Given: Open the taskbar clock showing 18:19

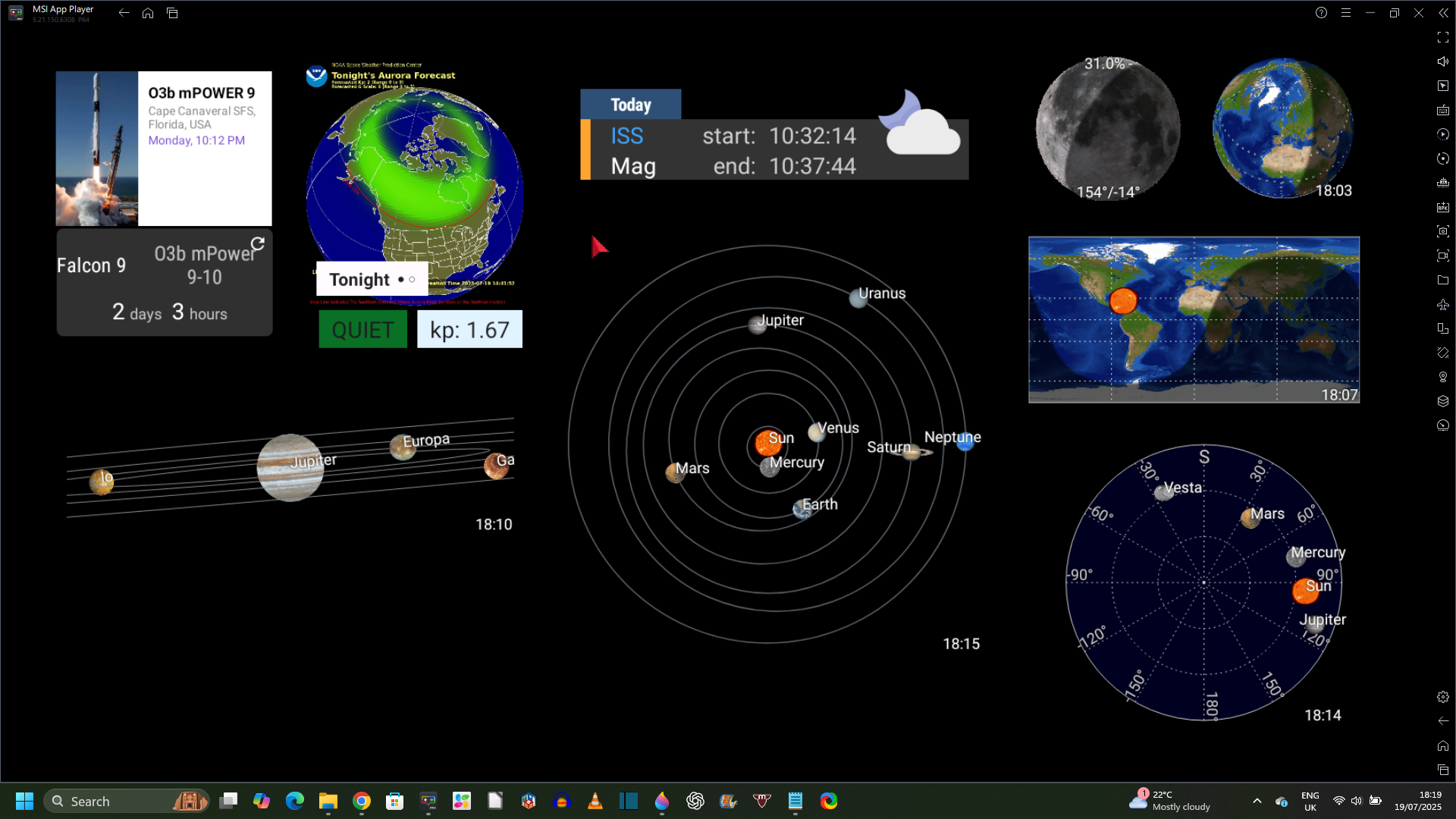Looking at the screenshot, I should (1418, 801).
